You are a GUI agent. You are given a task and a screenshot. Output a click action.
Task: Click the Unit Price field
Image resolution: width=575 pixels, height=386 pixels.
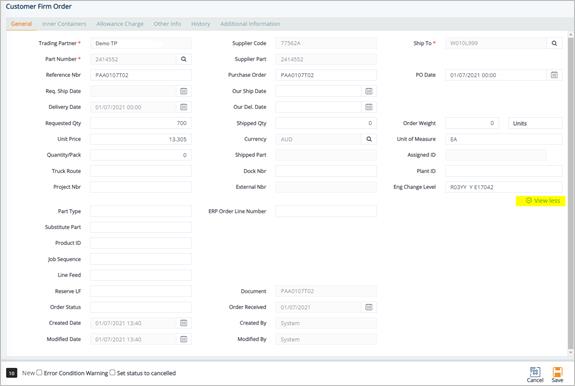pos(141,139)
